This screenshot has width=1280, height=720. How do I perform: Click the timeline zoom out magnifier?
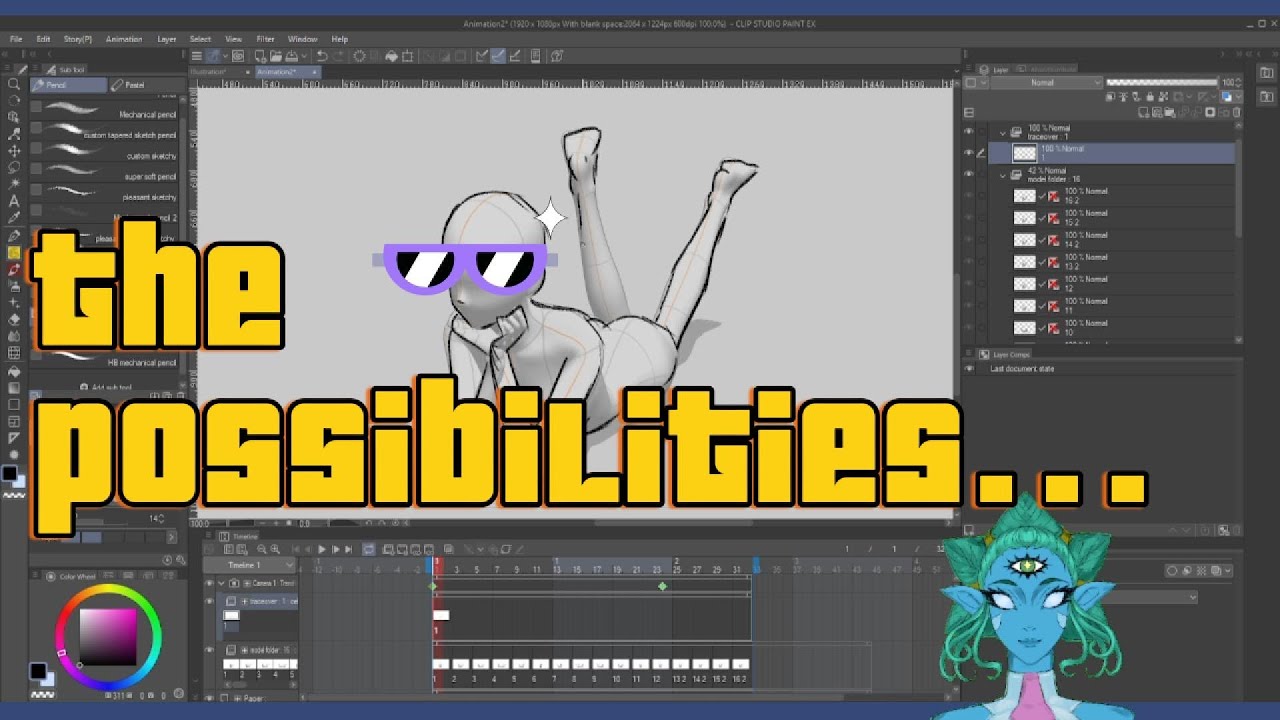[x=261, y=549]
